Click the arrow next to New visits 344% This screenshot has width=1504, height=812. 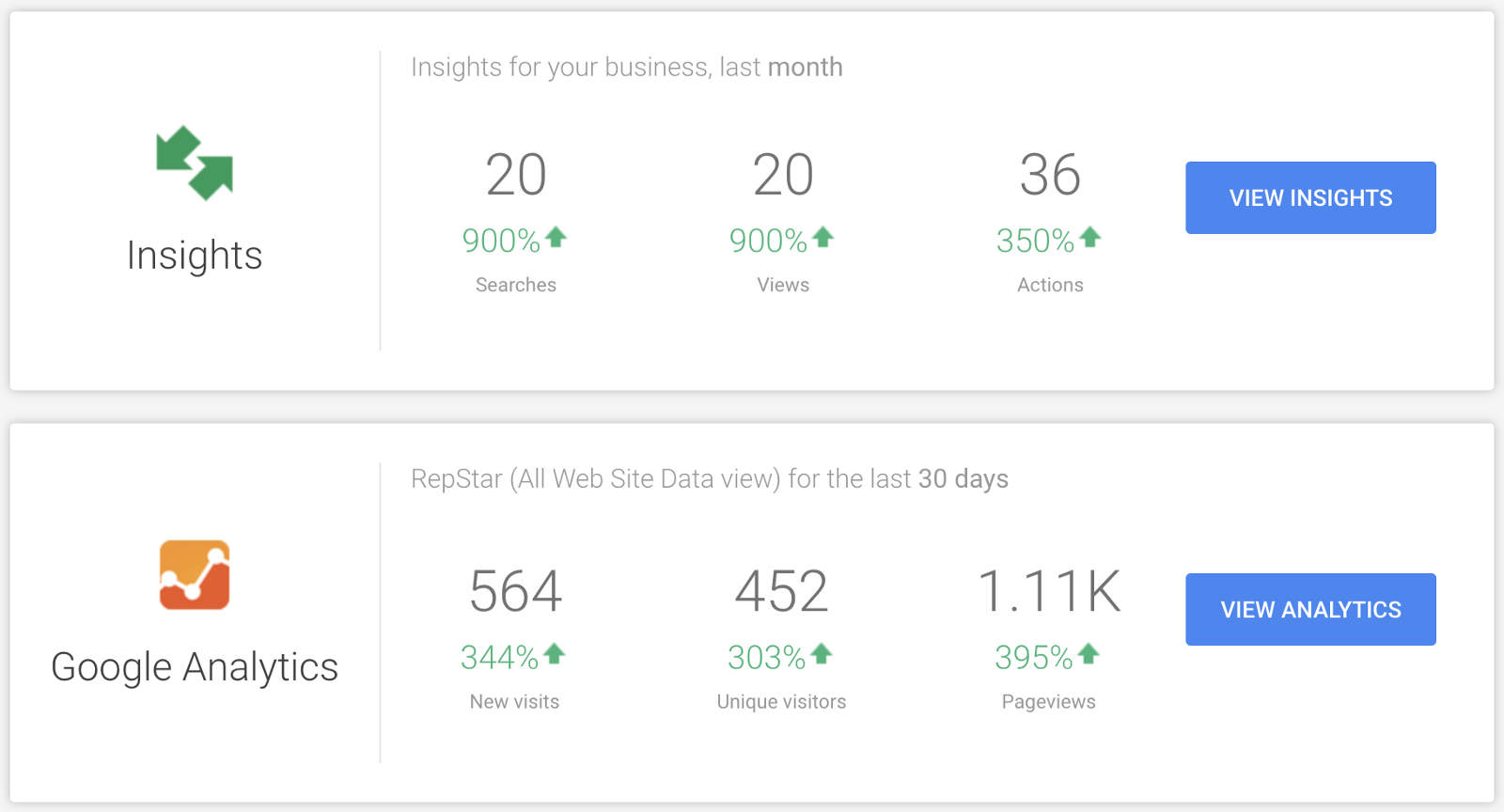click(x=554, y=653)
